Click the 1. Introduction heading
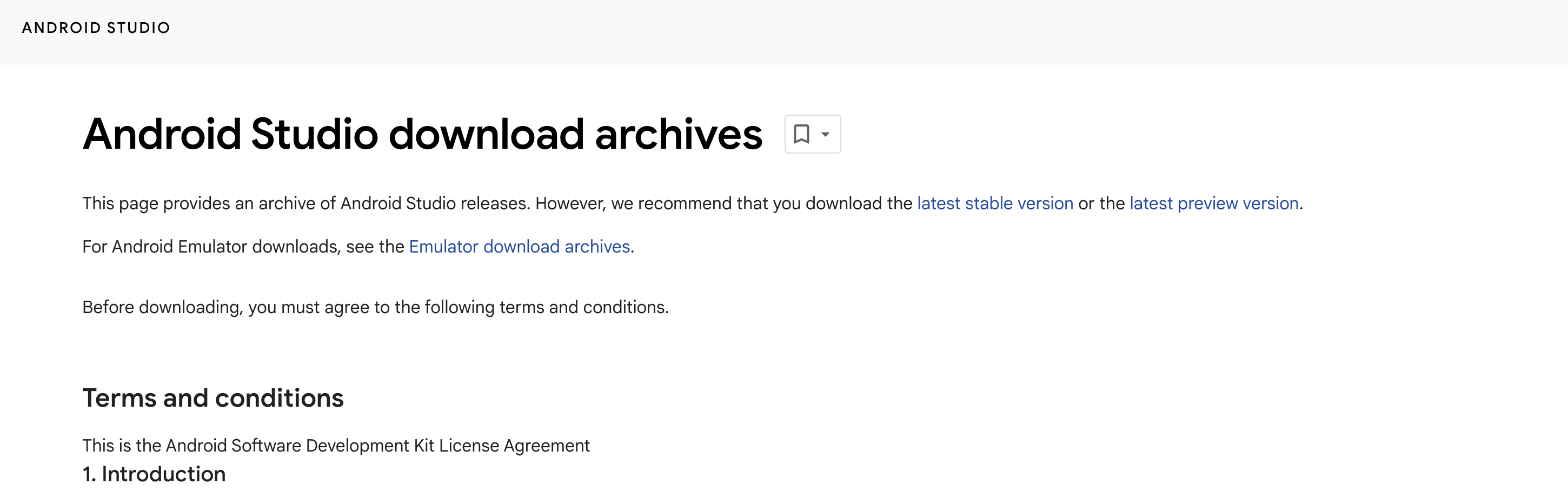 [154, 474]
